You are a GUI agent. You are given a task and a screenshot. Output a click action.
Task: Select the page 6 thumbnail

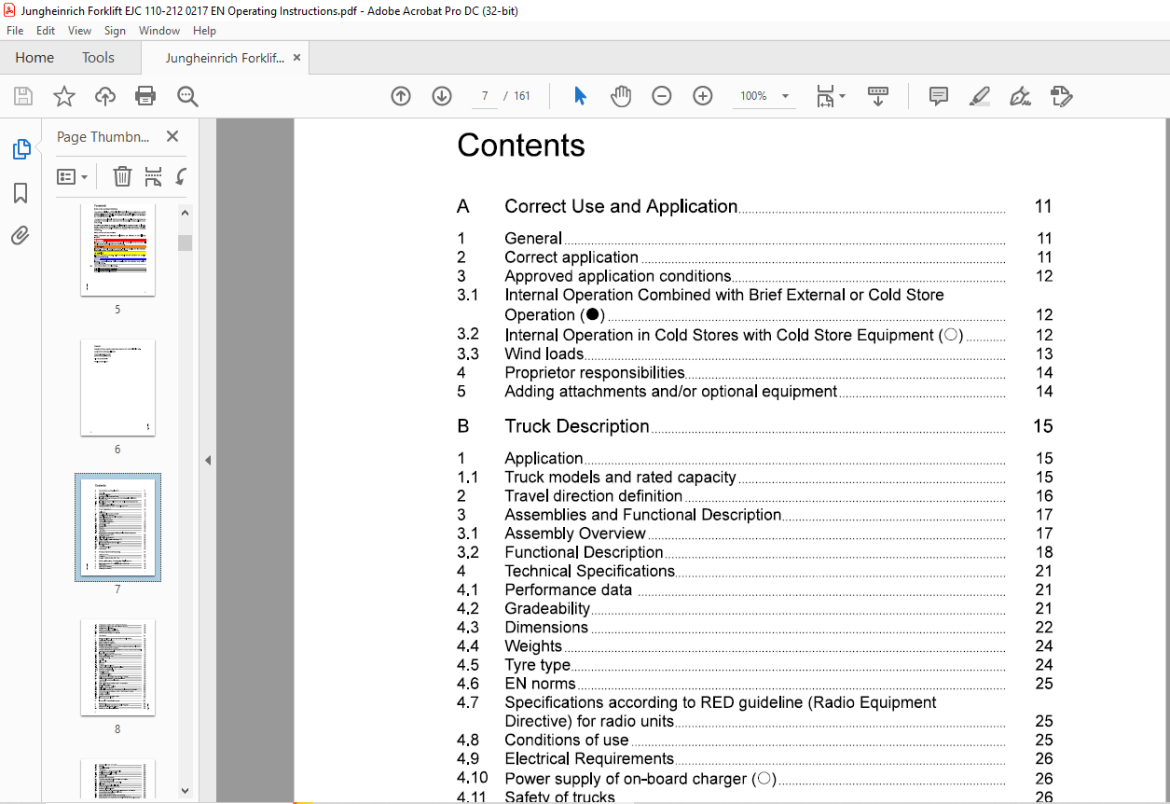pos(118,388)
